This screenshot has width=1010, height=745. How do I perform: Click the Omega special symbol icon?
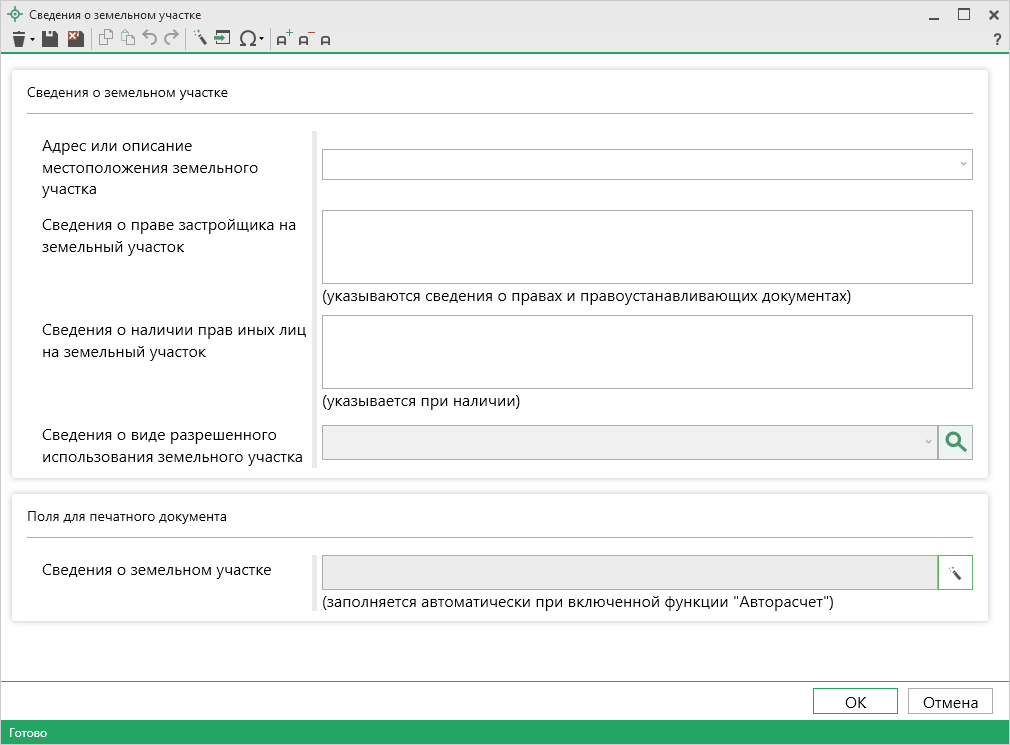(x=247, y=39)
